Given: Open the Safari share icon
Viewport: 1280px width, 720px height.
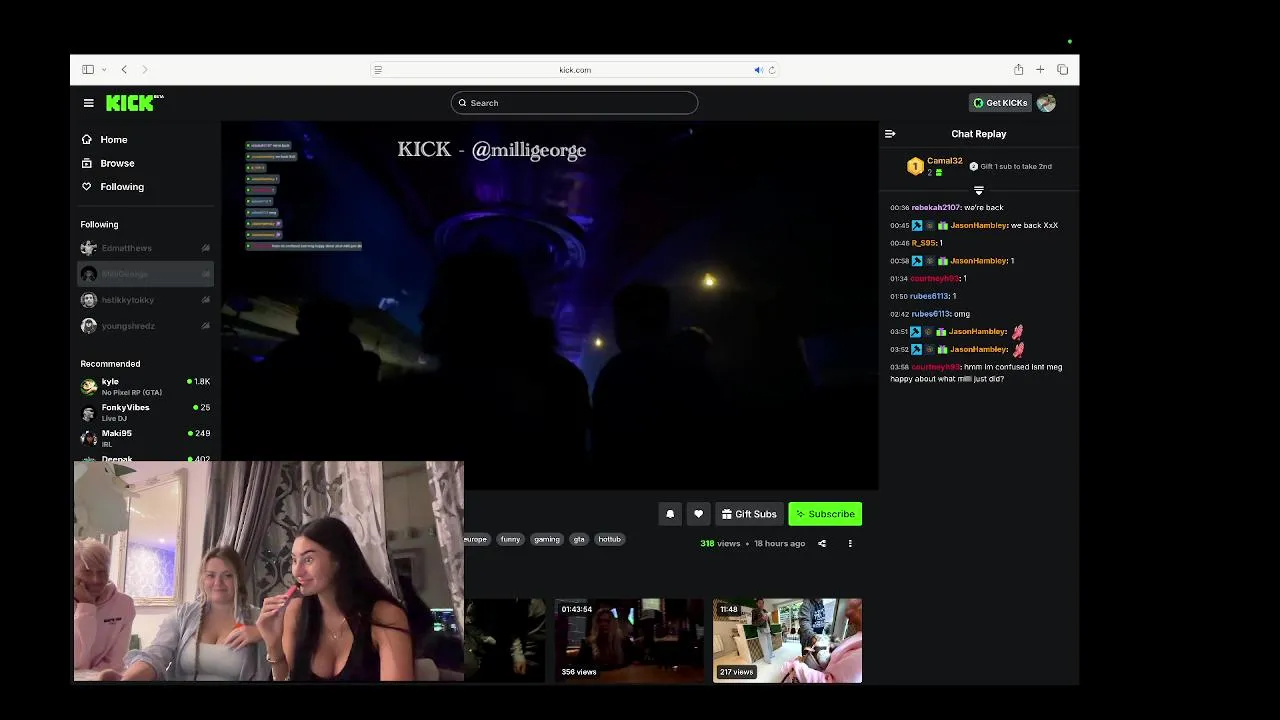Looking at the screenshot, I should tap(1018, 70).
